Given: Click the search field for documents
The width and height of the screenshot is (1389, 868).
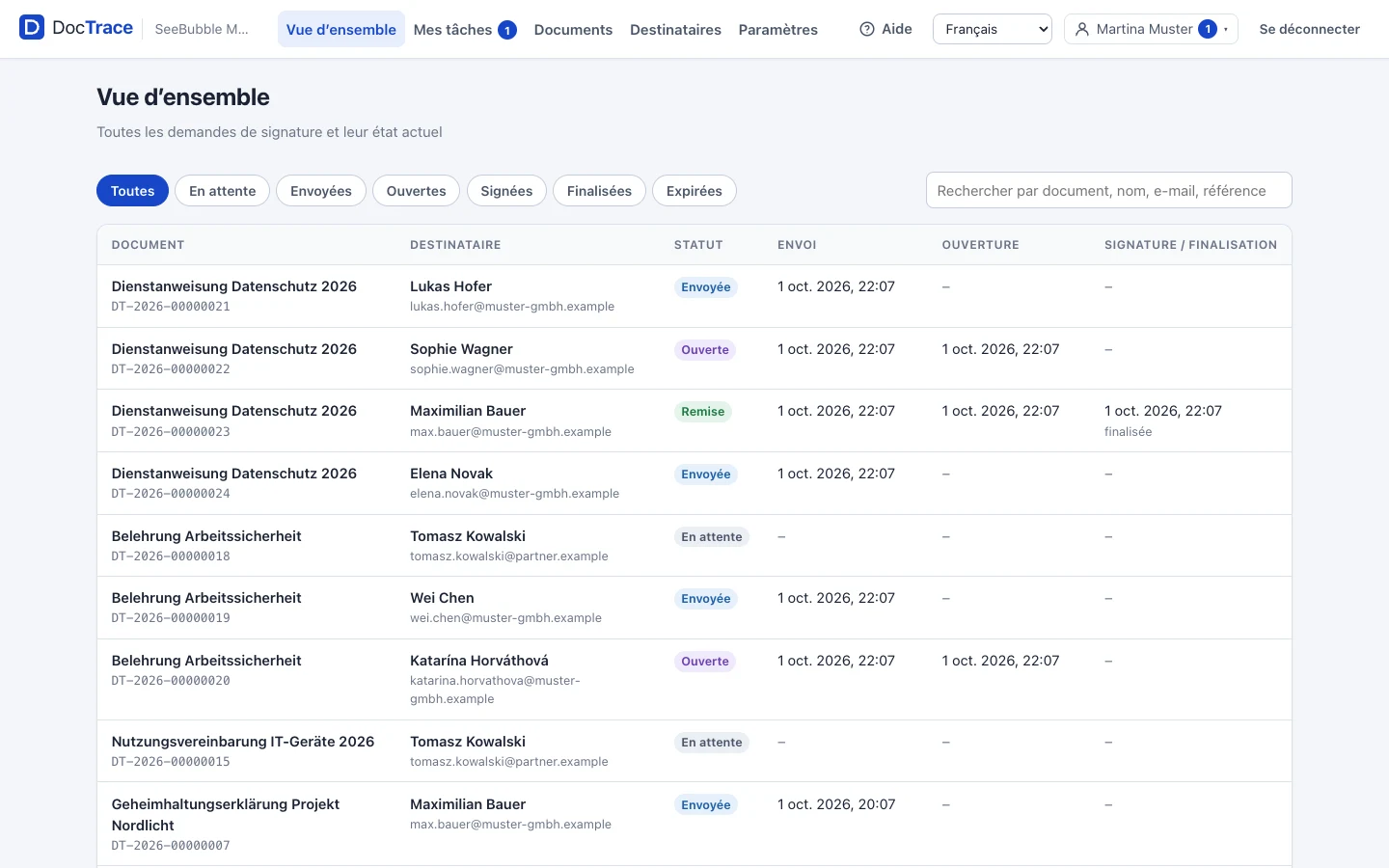Looking at the screenshot, I should pos(1108,191).
